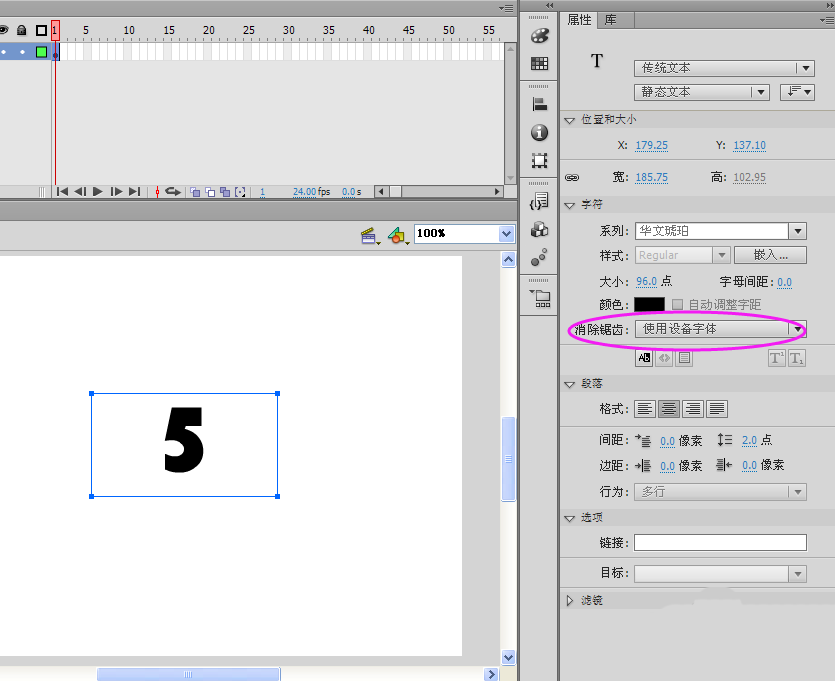Toggle layer visibility eye column header
Image resolution: width=835 pixels, height=681 pixels.
(x=4, y=30)
